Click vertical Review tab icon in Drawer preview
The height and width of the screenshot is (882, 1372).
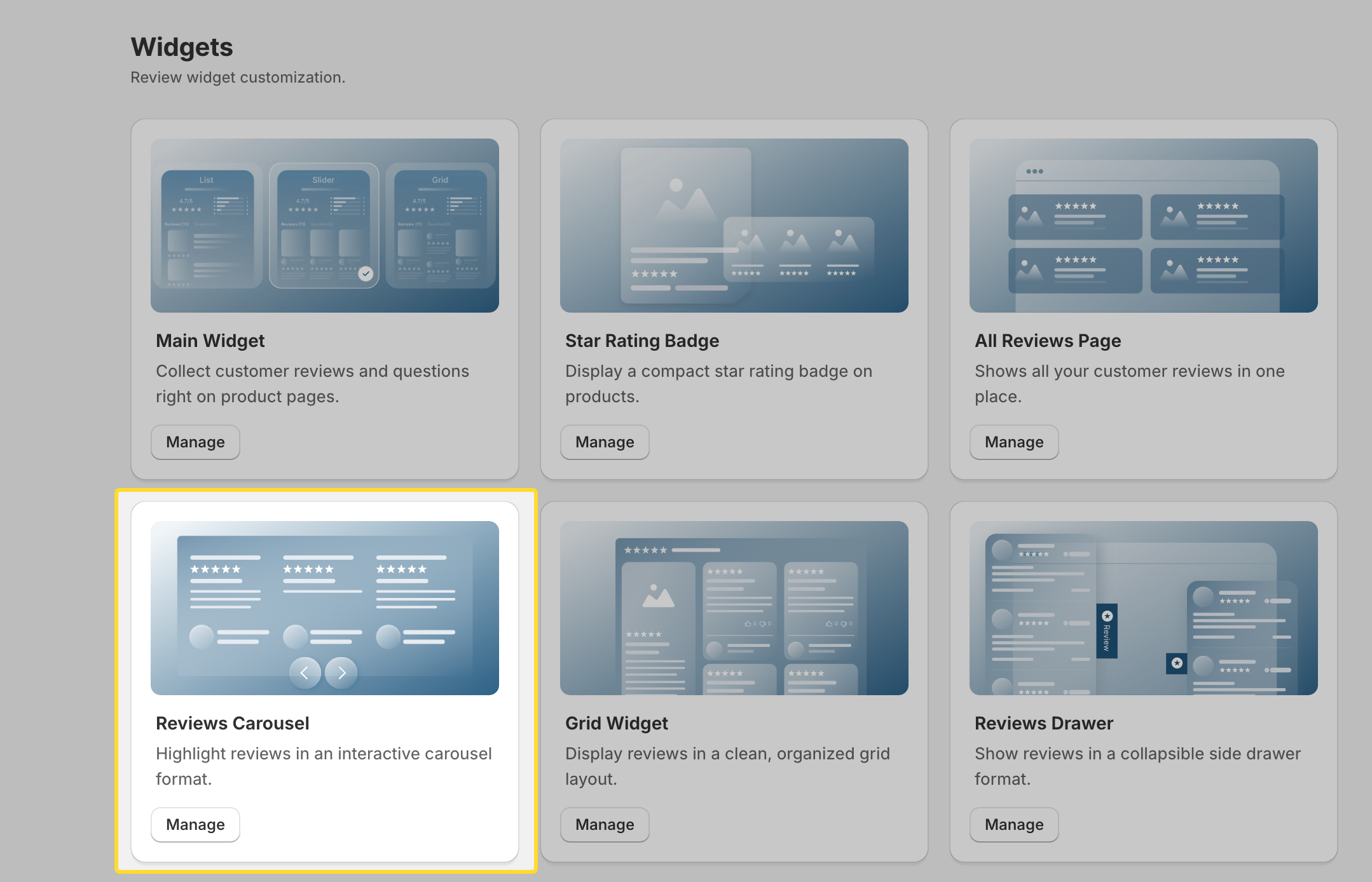[1107, 630]
